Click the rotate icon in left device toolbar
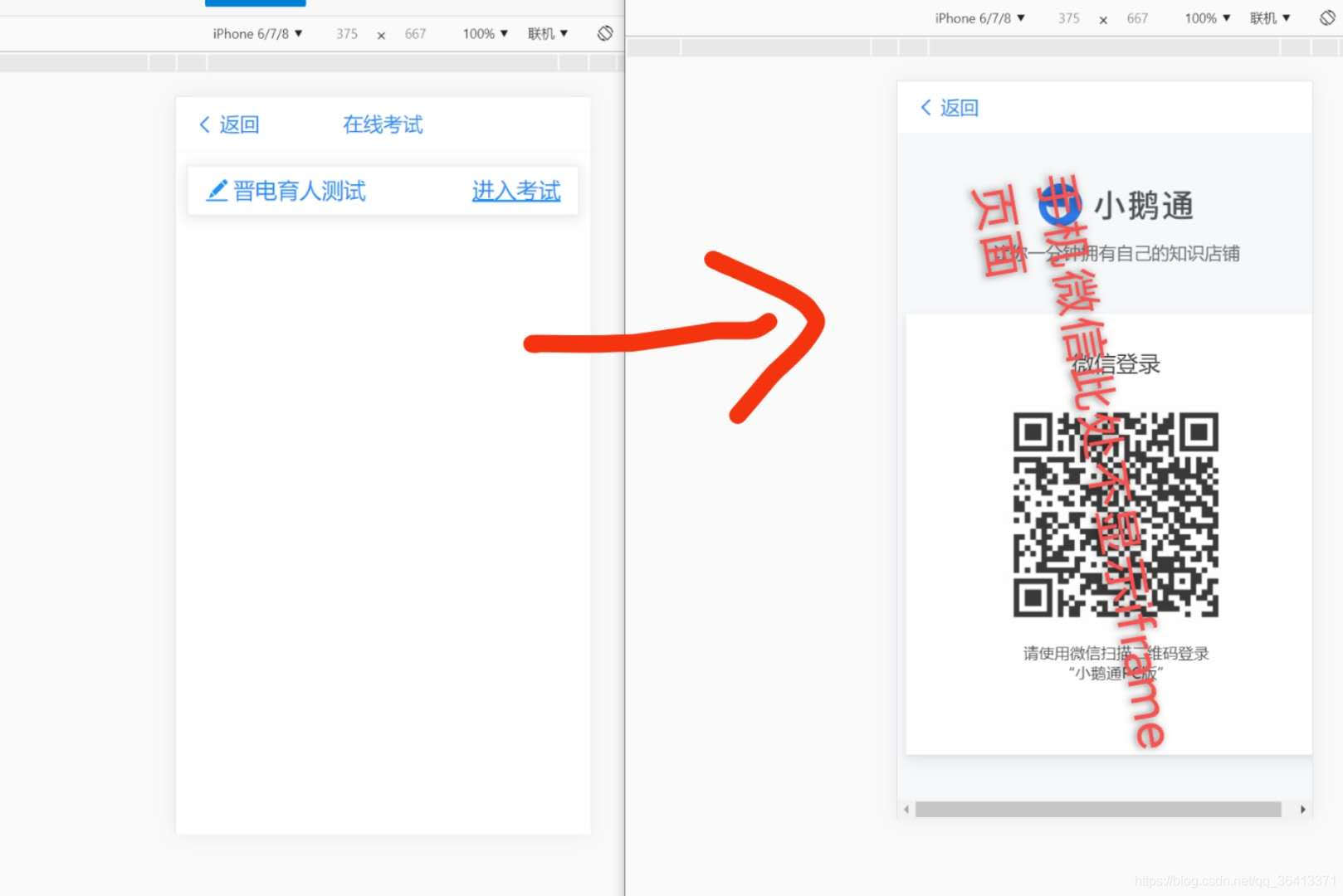This screenshot has height=896, width=1343. tap(605, 33)
